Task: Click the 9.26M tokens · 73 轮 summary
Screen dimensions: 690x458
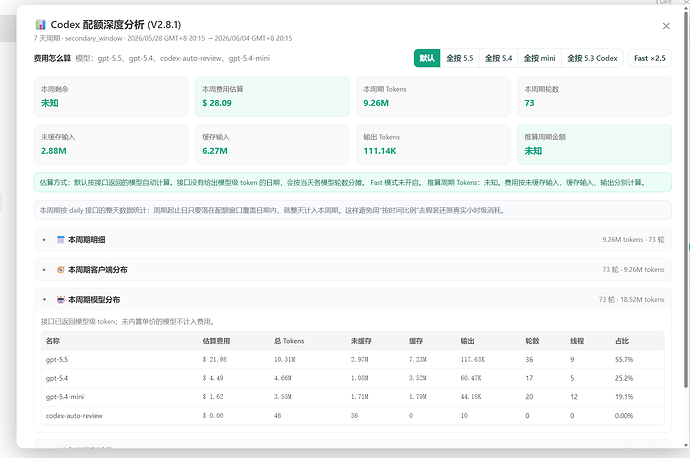Action: pos(633,240)
